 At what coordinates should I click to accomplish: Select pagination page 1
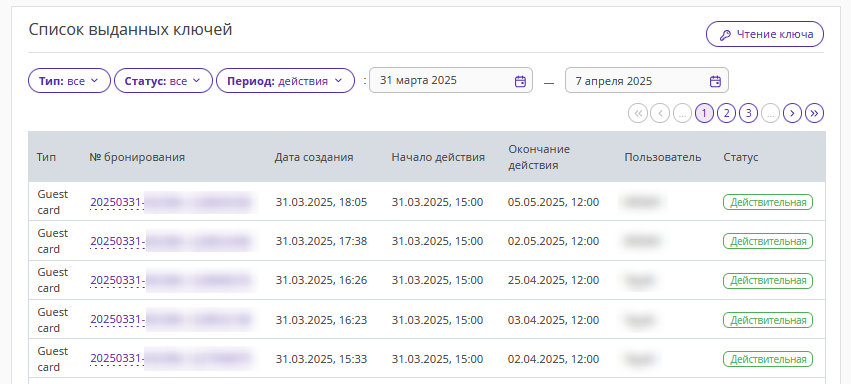point(704,113)
